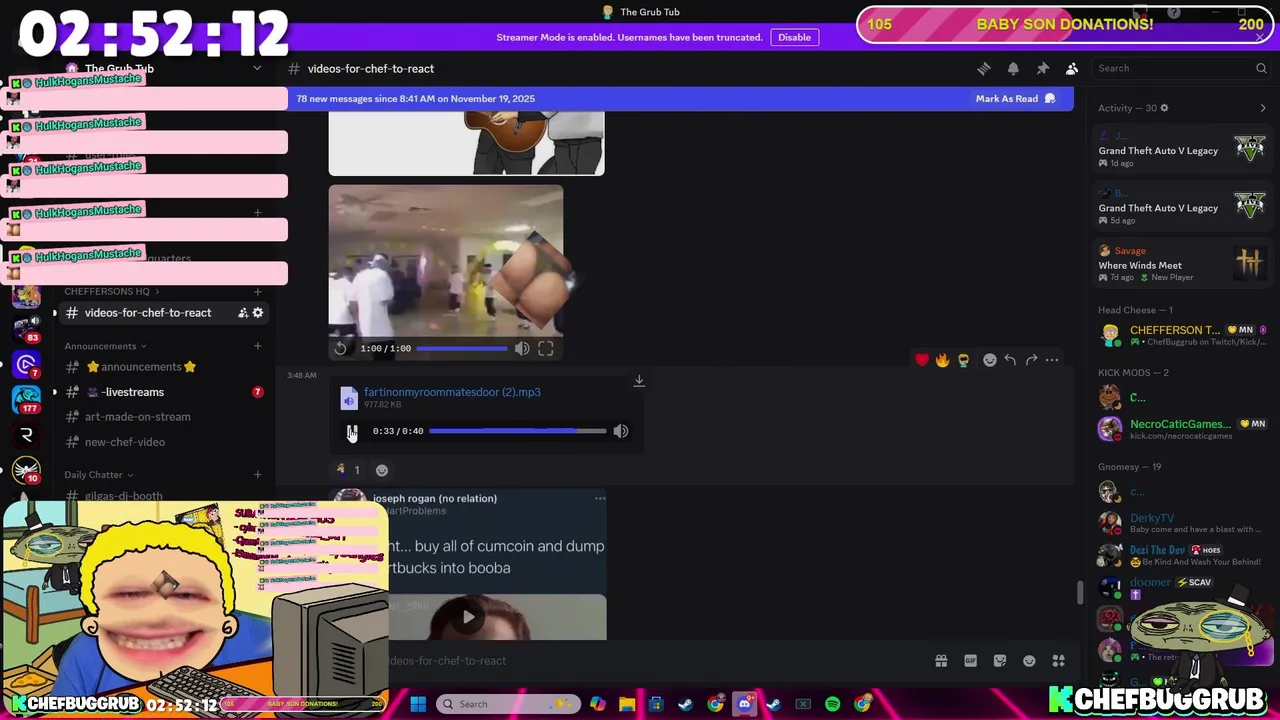Open Microsoft Store from the taskbar
The height and width of the screenshot is (720, 1280).
click(656, 704)
